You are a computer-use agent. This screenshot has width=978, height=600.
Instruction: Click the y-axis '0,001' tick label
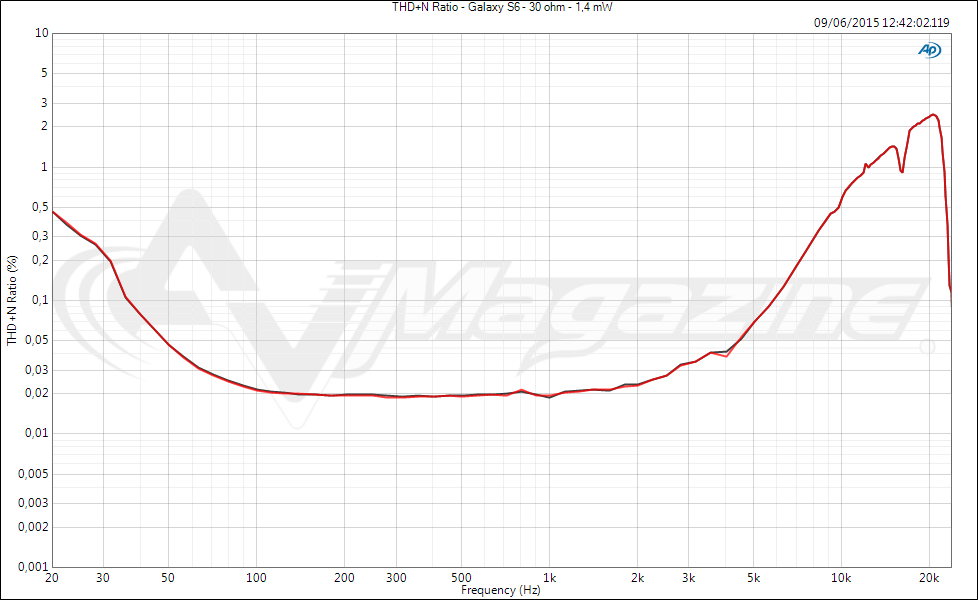coord(34,567)
